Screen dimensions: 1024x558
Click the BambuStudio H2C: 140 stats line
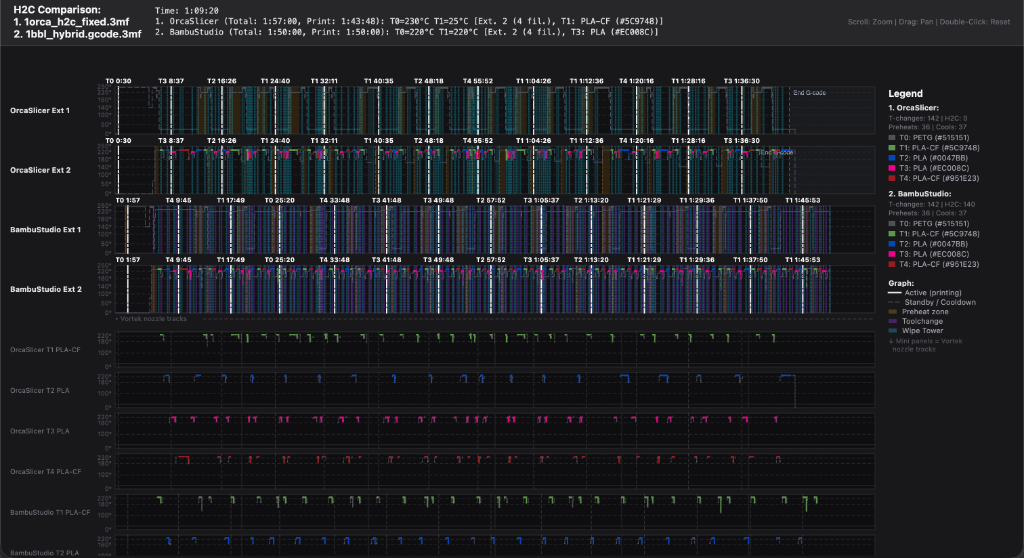932,205
